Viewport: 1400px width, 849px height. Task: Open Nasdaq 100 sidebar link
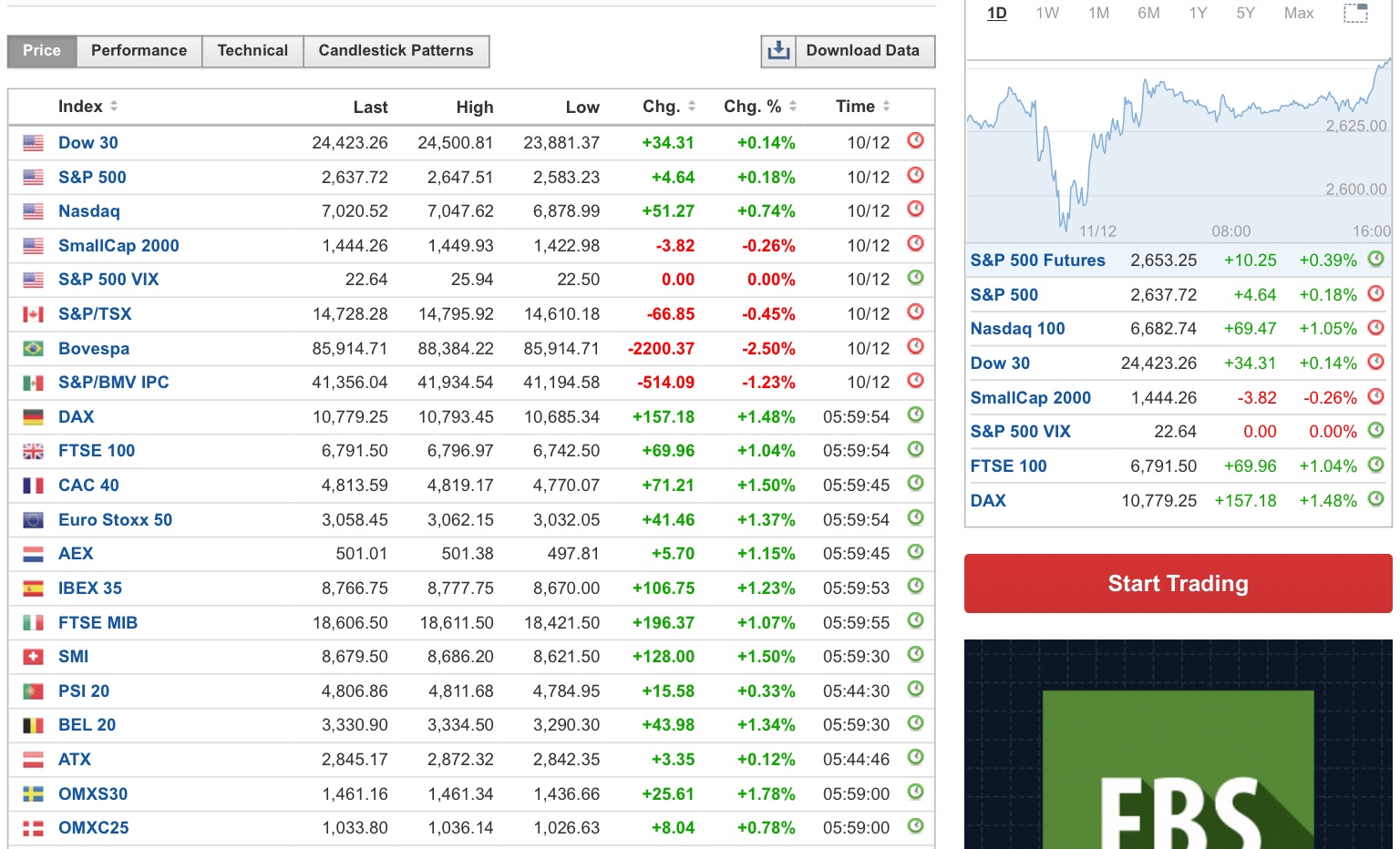tap(1017, 329)
